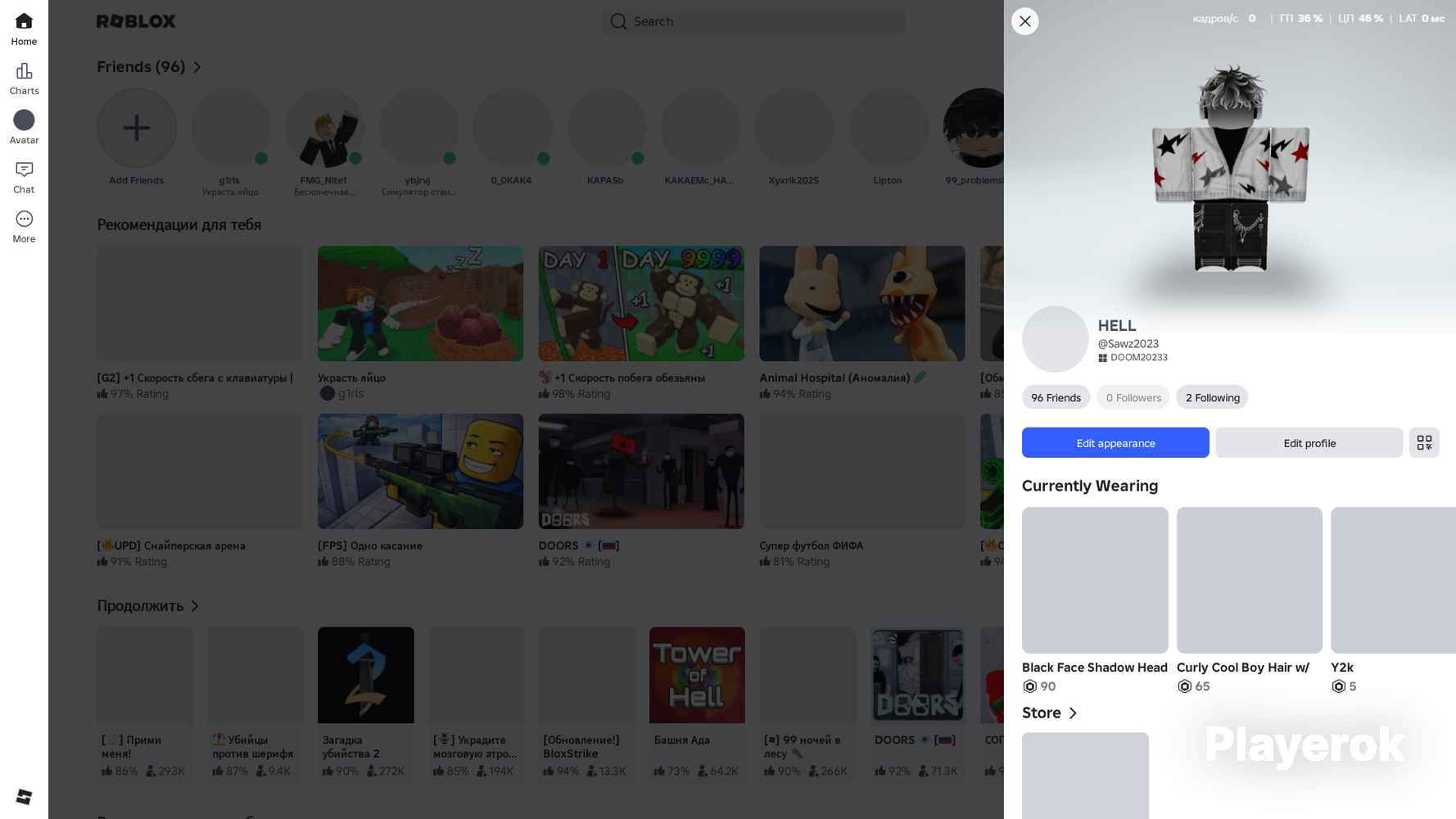Click the Search input field
The image size is (1456, 819).
754,21
